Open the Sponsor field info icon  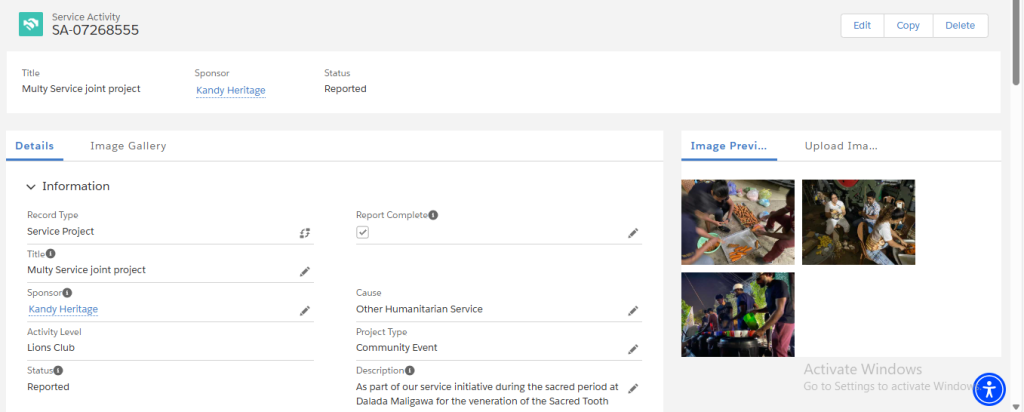(x=67, y=293)
